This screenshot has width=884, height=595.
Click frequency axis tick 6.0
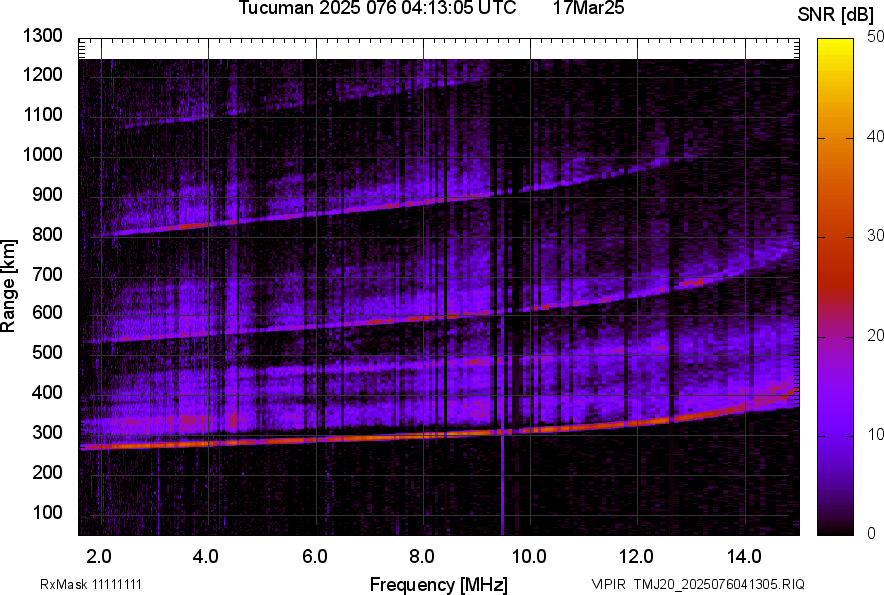[315, 557]
